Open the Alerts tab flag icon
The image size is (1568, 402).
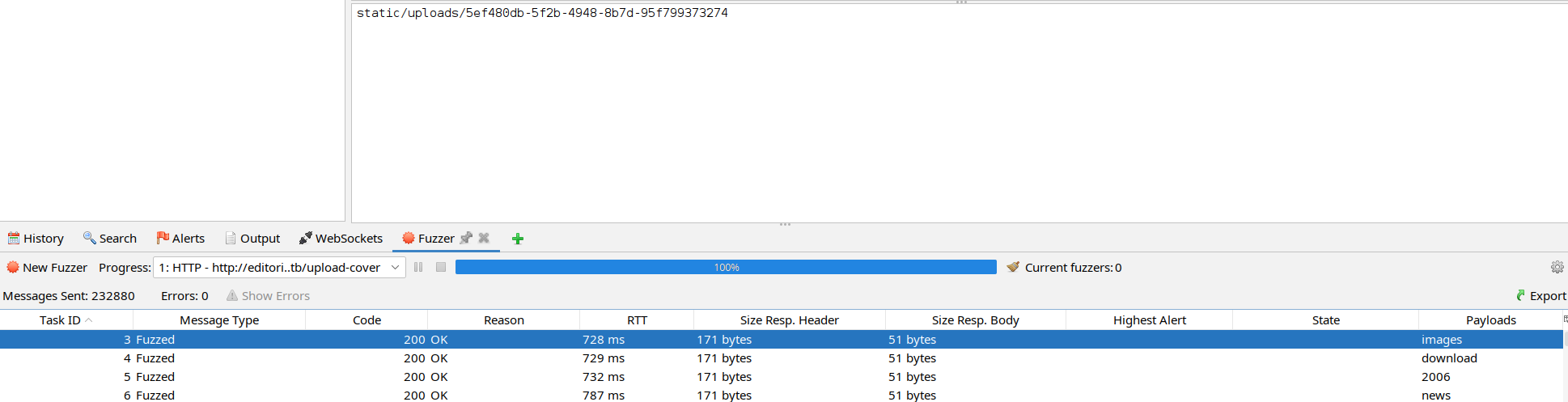(163, 238)
